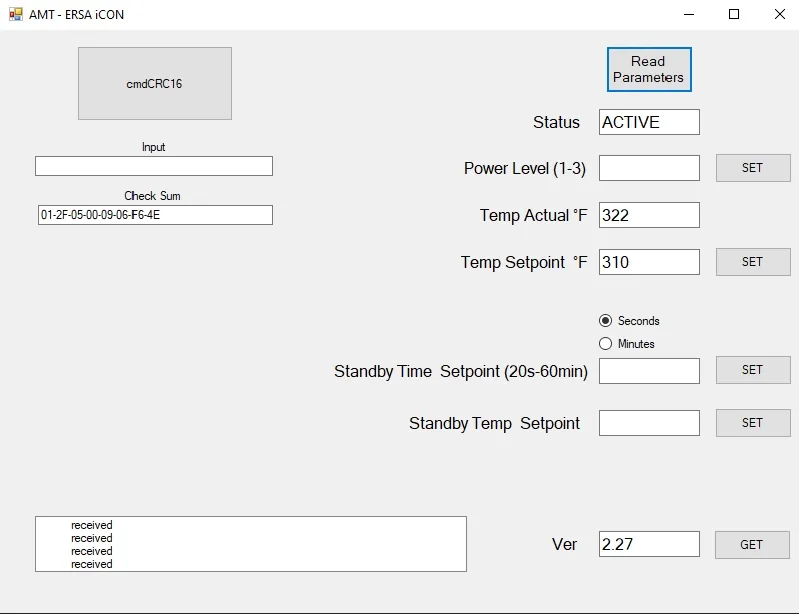Click the Ver field showing 2.27
The height and width of the screenshot is (614, 799).
point(649,544)
